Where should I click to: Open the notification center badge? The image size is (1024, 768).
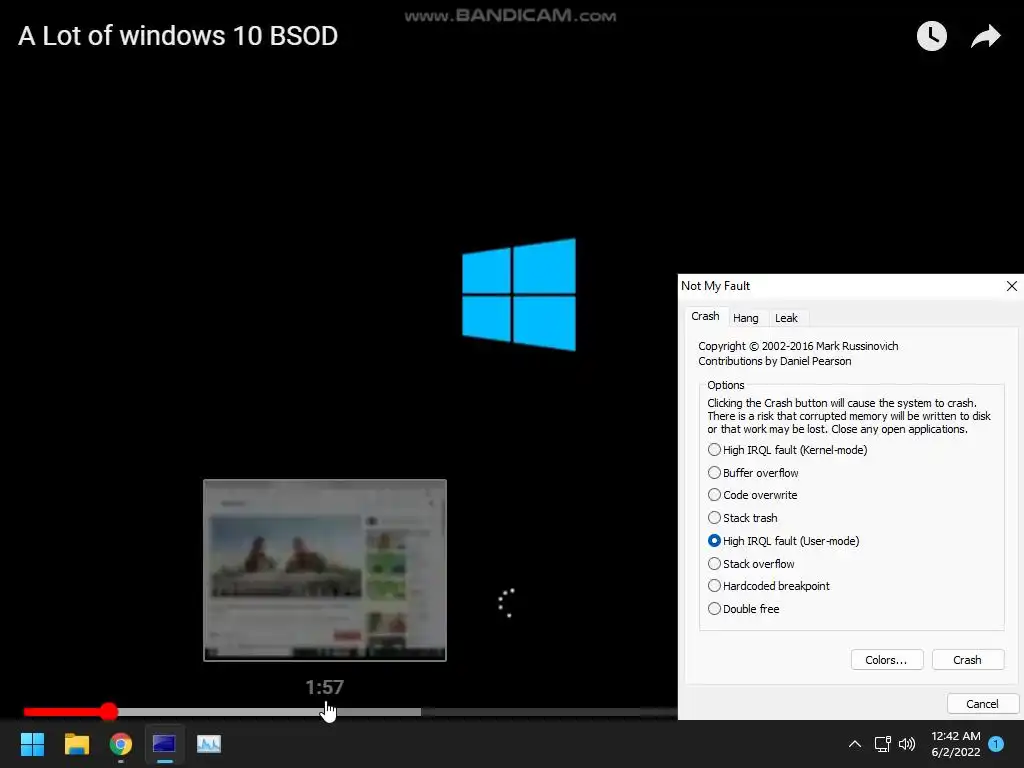pyautogui.click(x=996, y=744)
